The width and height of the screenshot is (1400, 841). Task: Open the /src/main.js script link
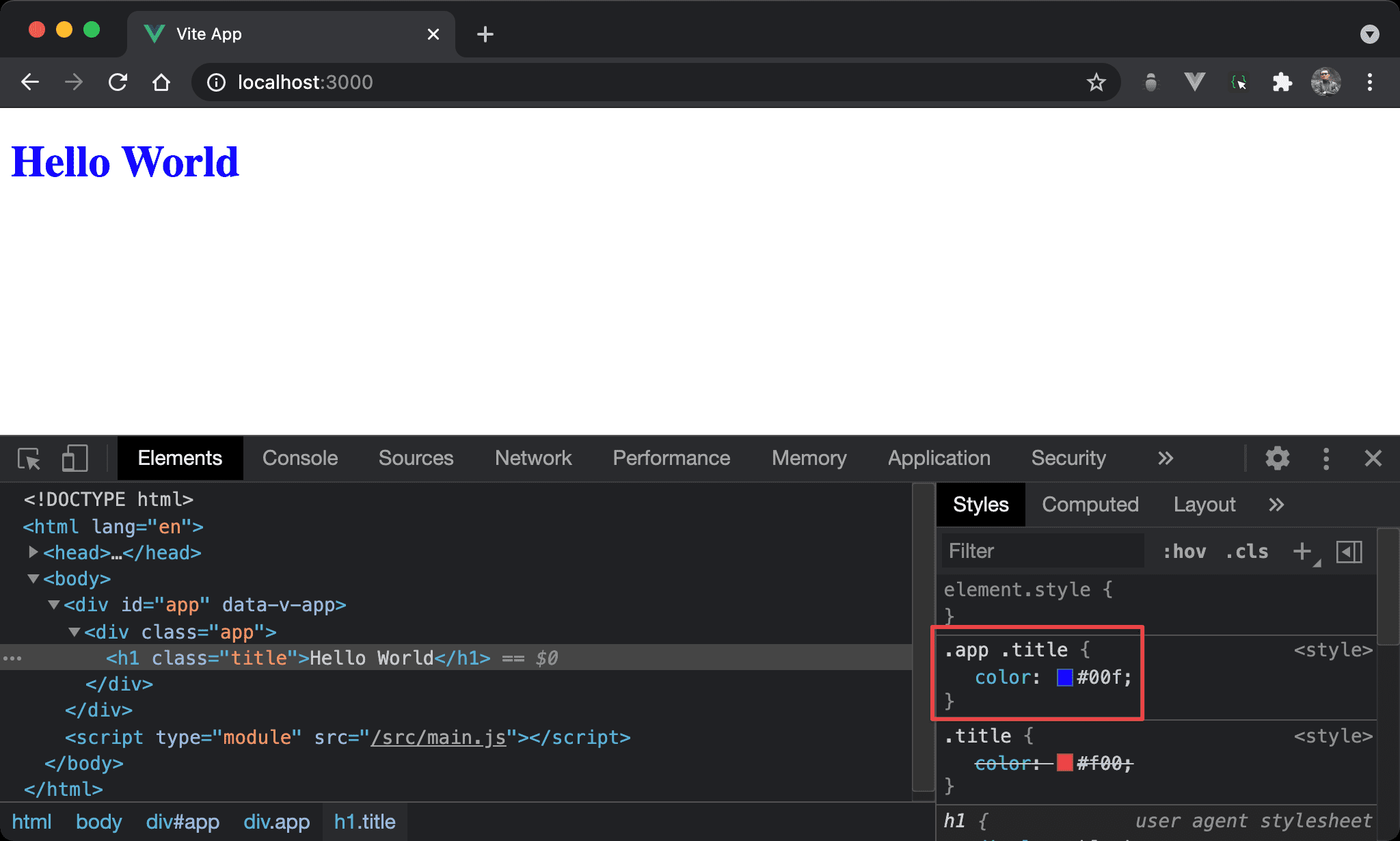tap(438, 737)
